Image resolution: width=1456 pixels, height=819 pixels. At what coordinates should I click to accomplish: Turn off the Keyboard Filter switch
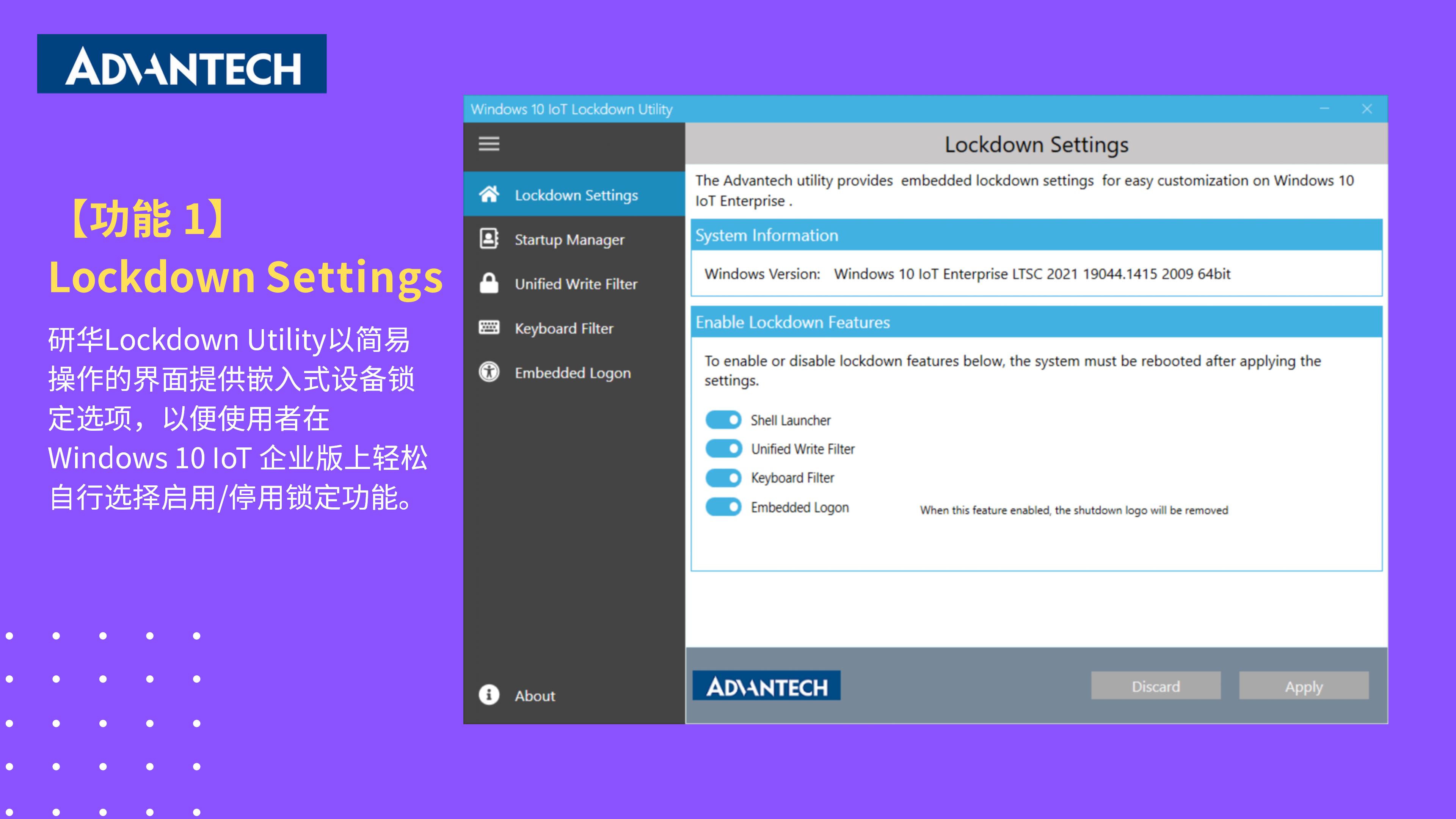pyautogui.click(x=723, y=478)
